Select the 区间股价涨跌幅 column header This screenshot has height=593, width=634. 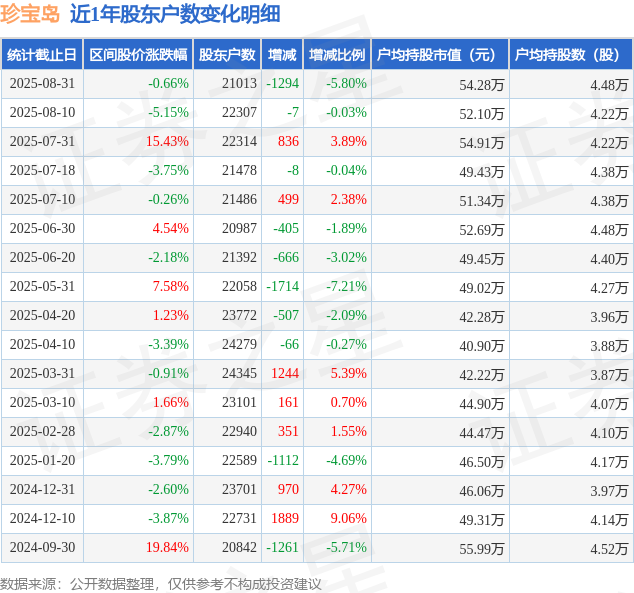138,55
